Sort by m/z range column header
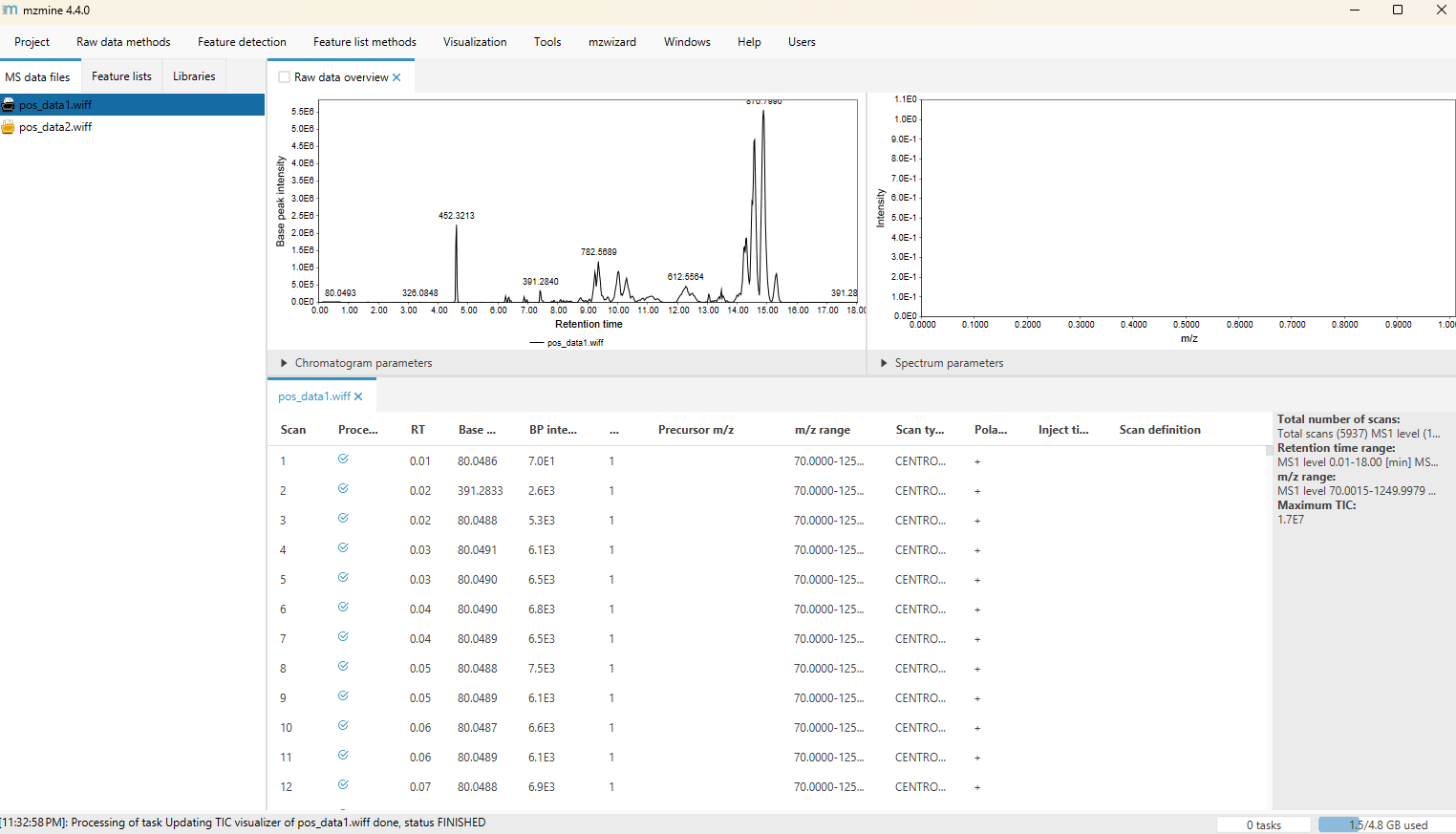This screenshot has width=1456, height=834. point(822,430)
